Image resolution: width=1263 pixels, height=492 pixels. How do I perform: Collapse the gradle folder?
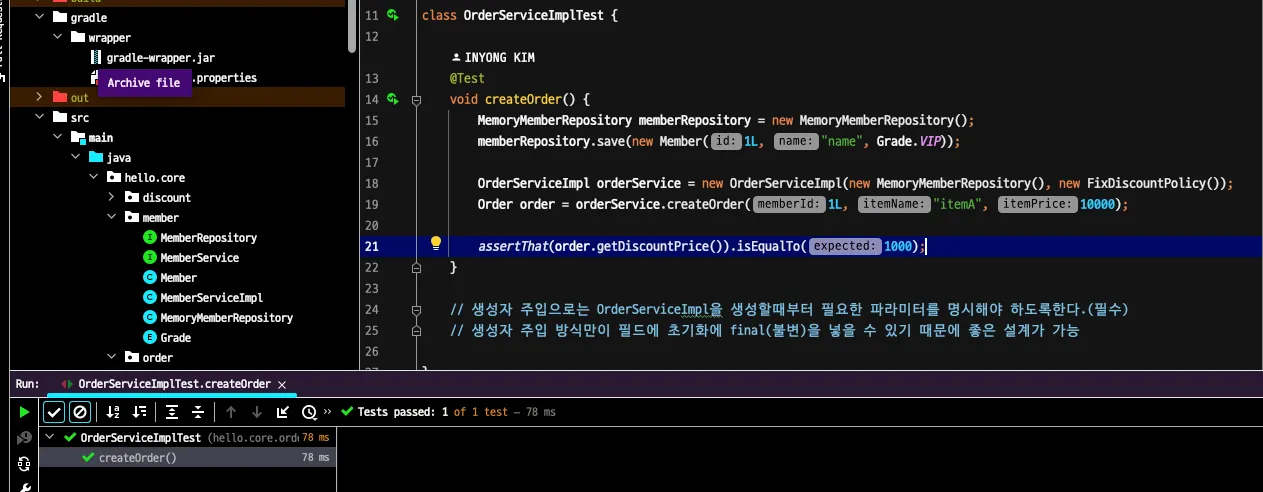39,17
